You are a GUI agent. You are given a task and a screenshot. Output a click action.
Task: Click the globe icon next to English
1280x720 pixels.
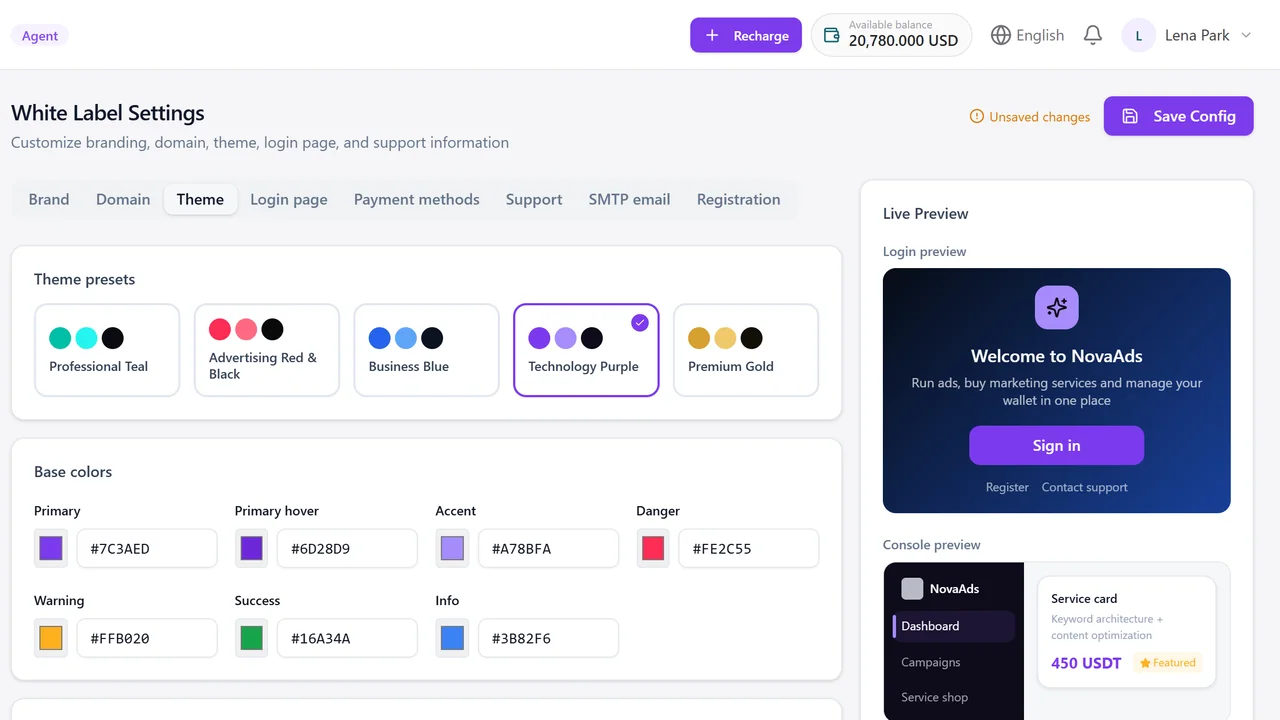coord(1001,35)
